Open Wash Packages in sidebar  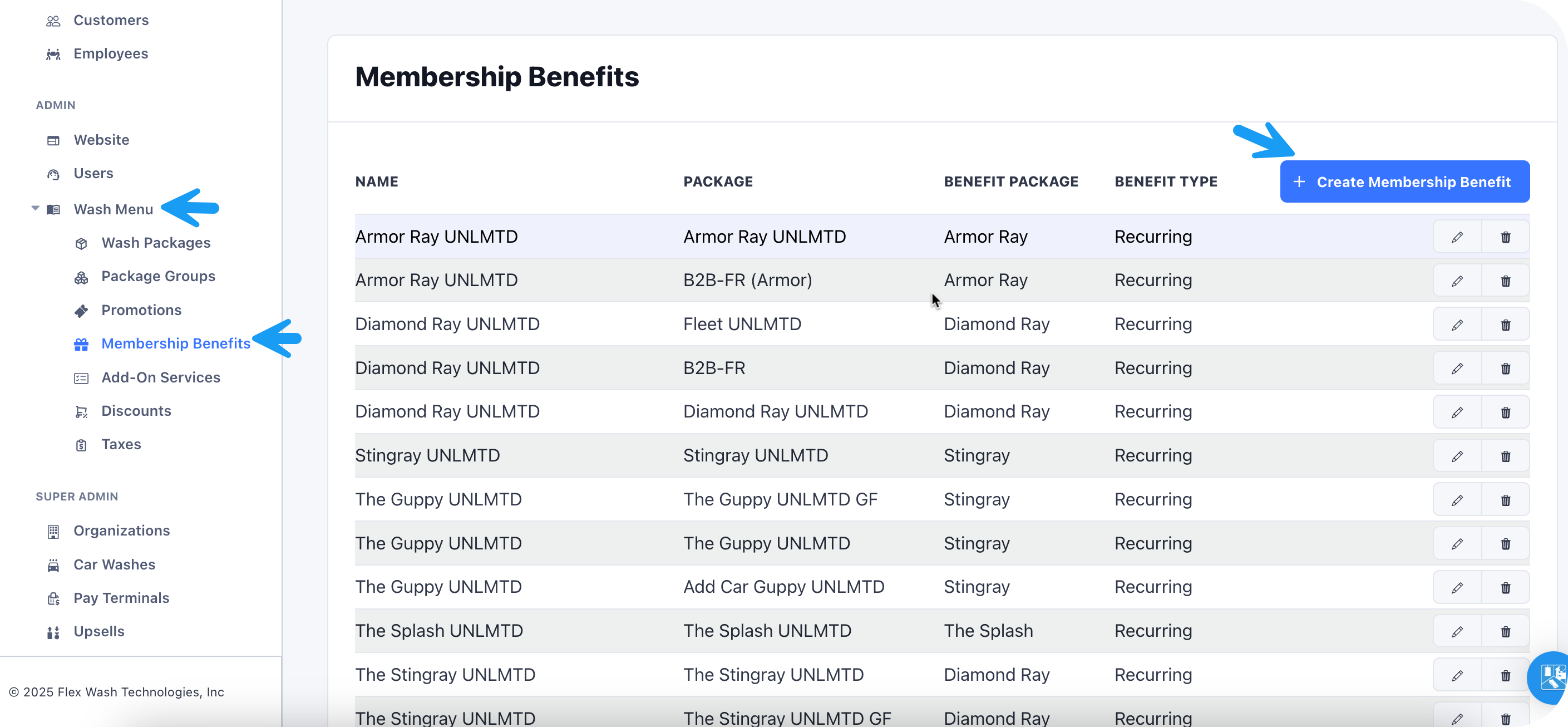pyautogui.click(x=156, y=243)
